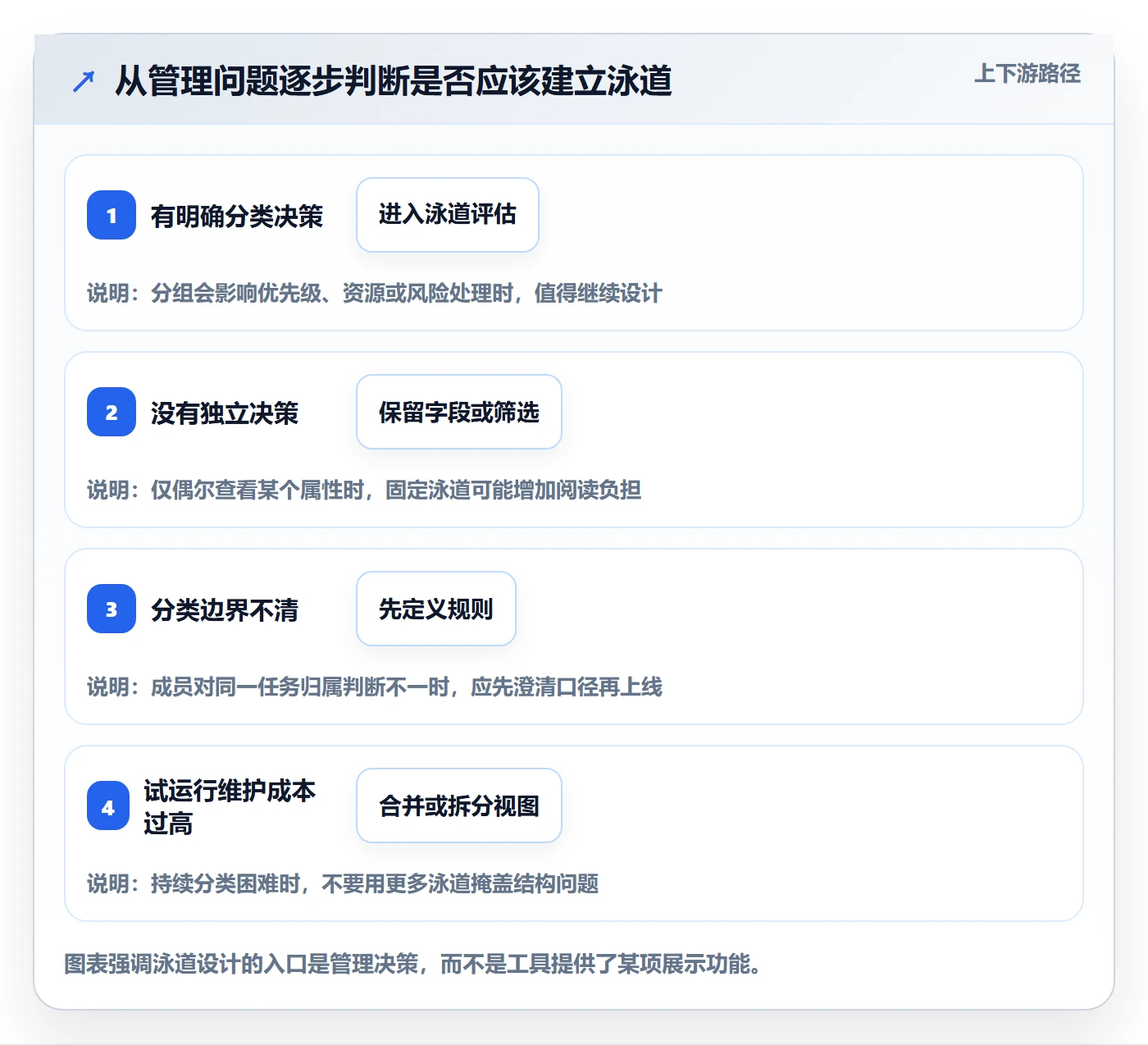Click the 有明确分类决策 condition text
Viewport: 1148px width, 1045px height.
237,217
